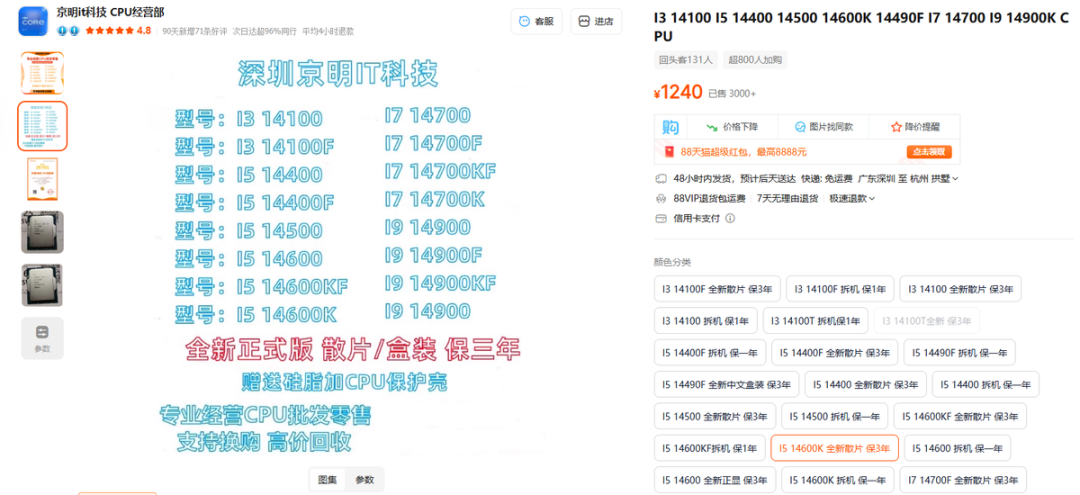Select option I5 14400F 拆机 保一年
Screen dimensions: 1080x495
(x=709, y=352)
